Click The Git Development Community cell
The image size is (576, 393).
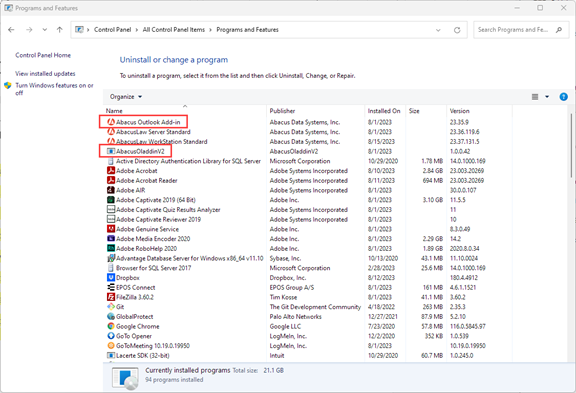click(315, 307)
